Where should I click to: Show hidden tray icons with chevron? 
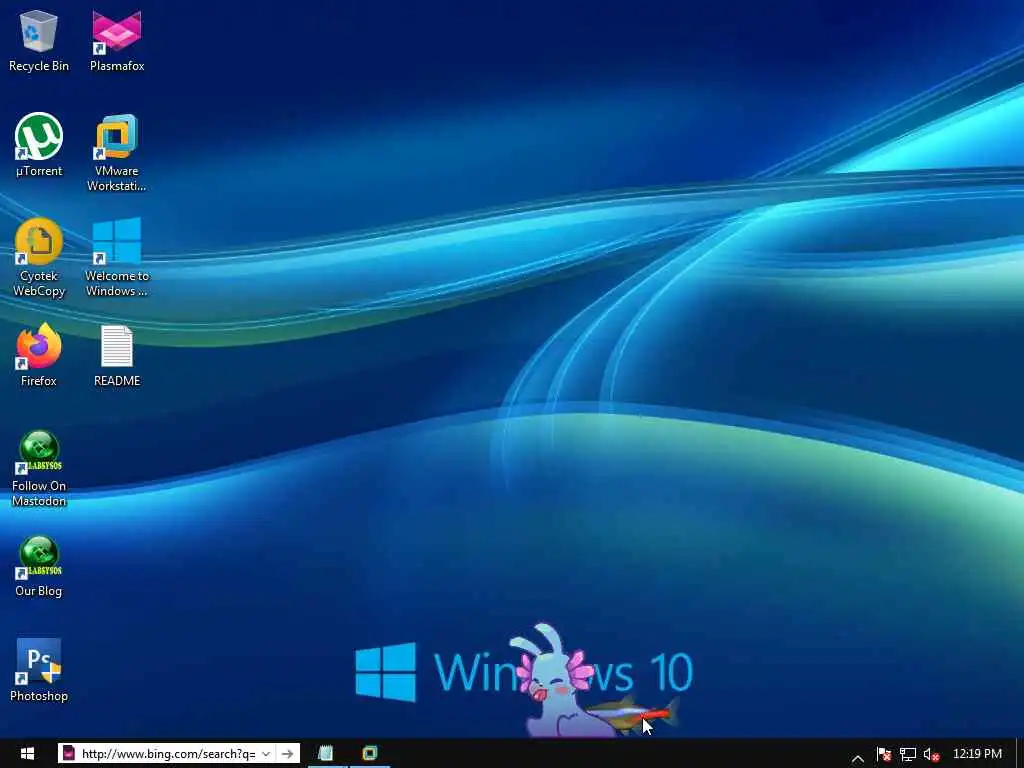(858, 758)
